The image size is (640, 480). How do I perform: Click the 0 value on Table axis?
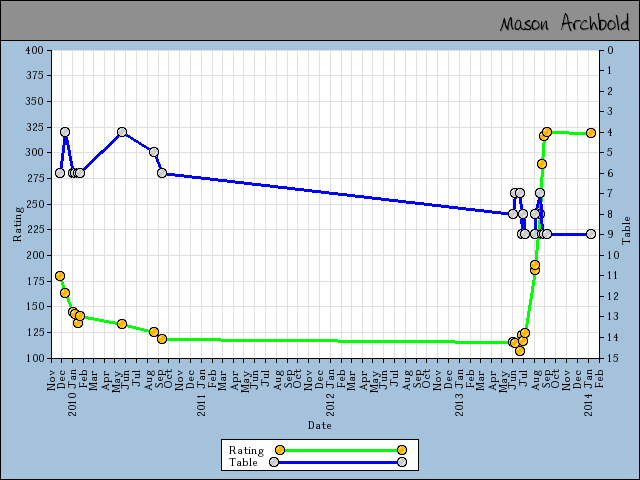(610, 50)
